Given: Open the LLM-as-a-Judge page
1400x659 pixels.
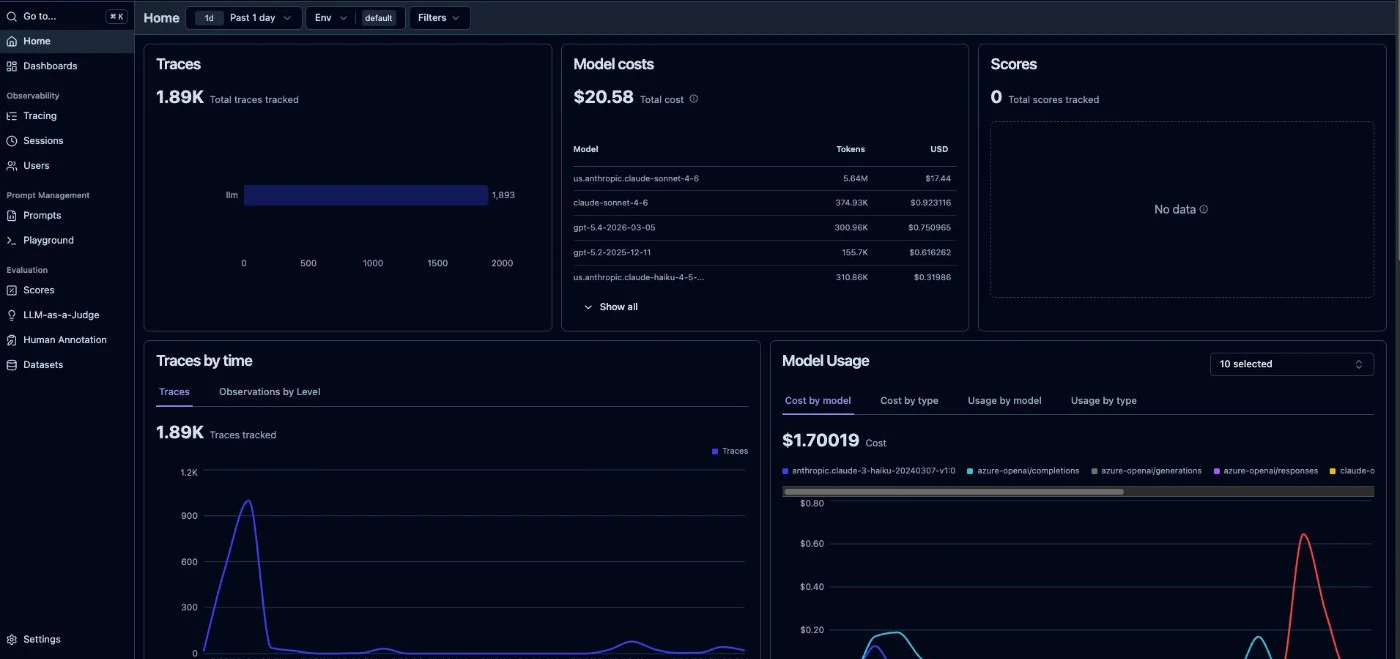Looking at the screenshot, I should click(x=67, y=315).
